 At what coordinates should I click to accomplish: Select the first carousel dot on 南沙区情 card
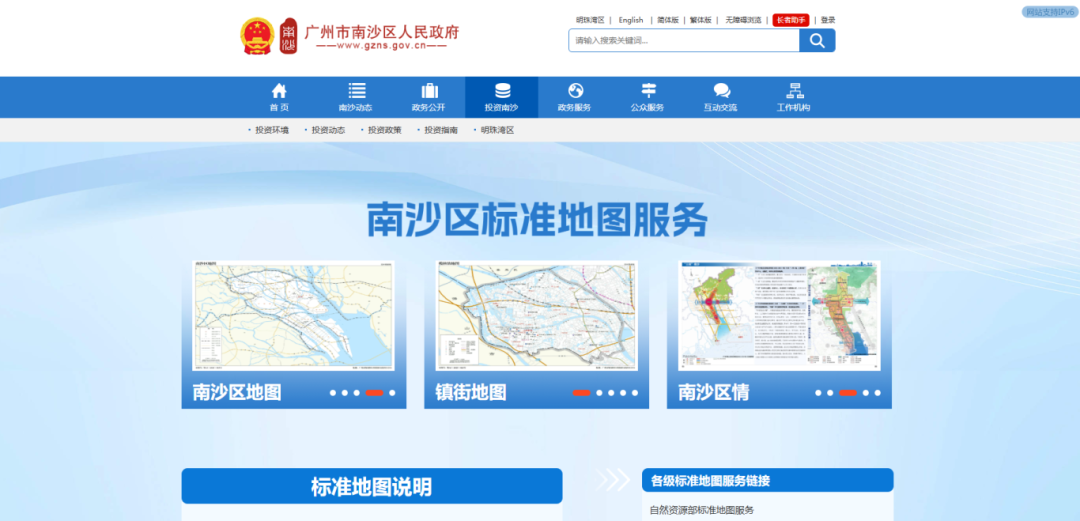coord(818,393)
